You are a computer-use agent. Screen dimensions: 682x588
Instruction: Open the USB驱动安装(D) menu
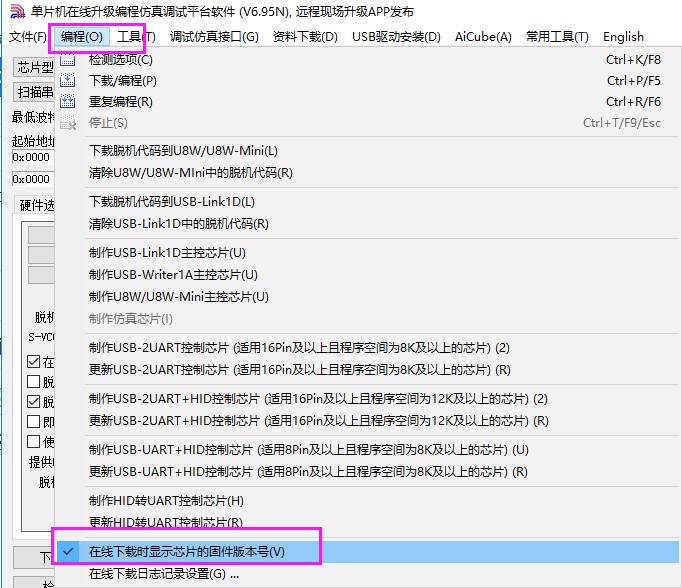(x=396, y=37)
